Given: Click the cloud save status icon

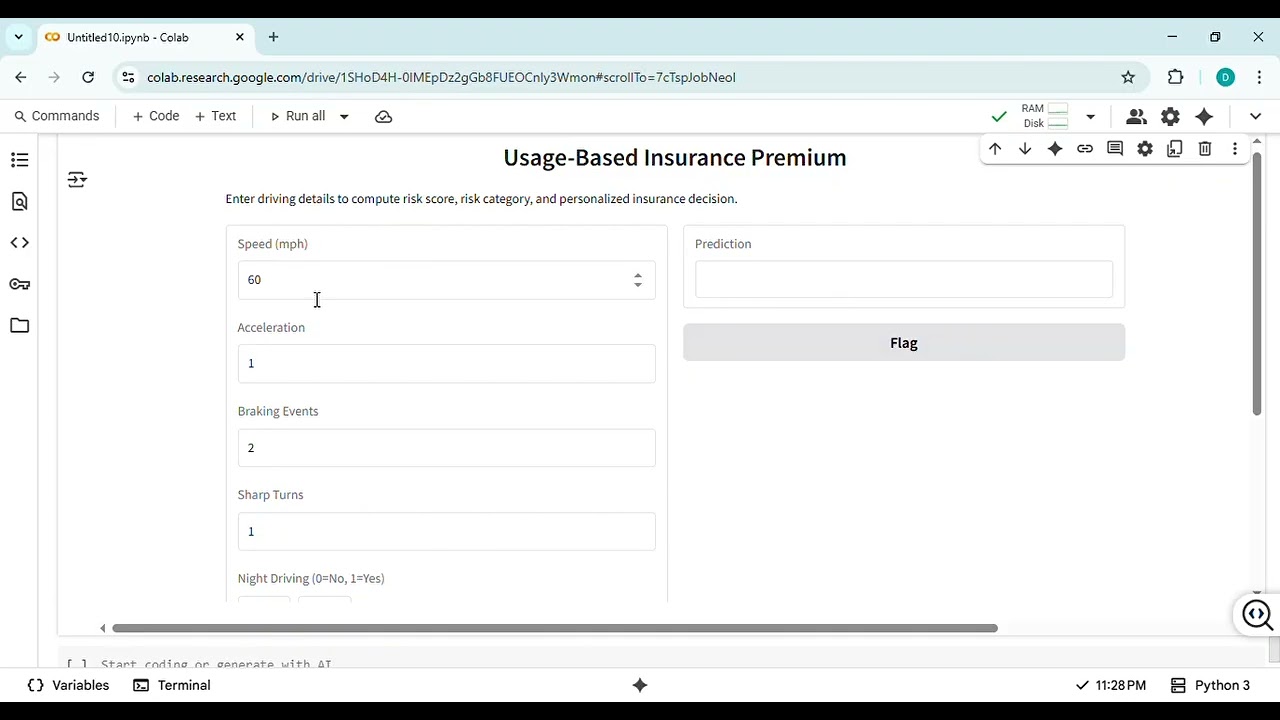Looking at the screenshot, I should [383, 117].
